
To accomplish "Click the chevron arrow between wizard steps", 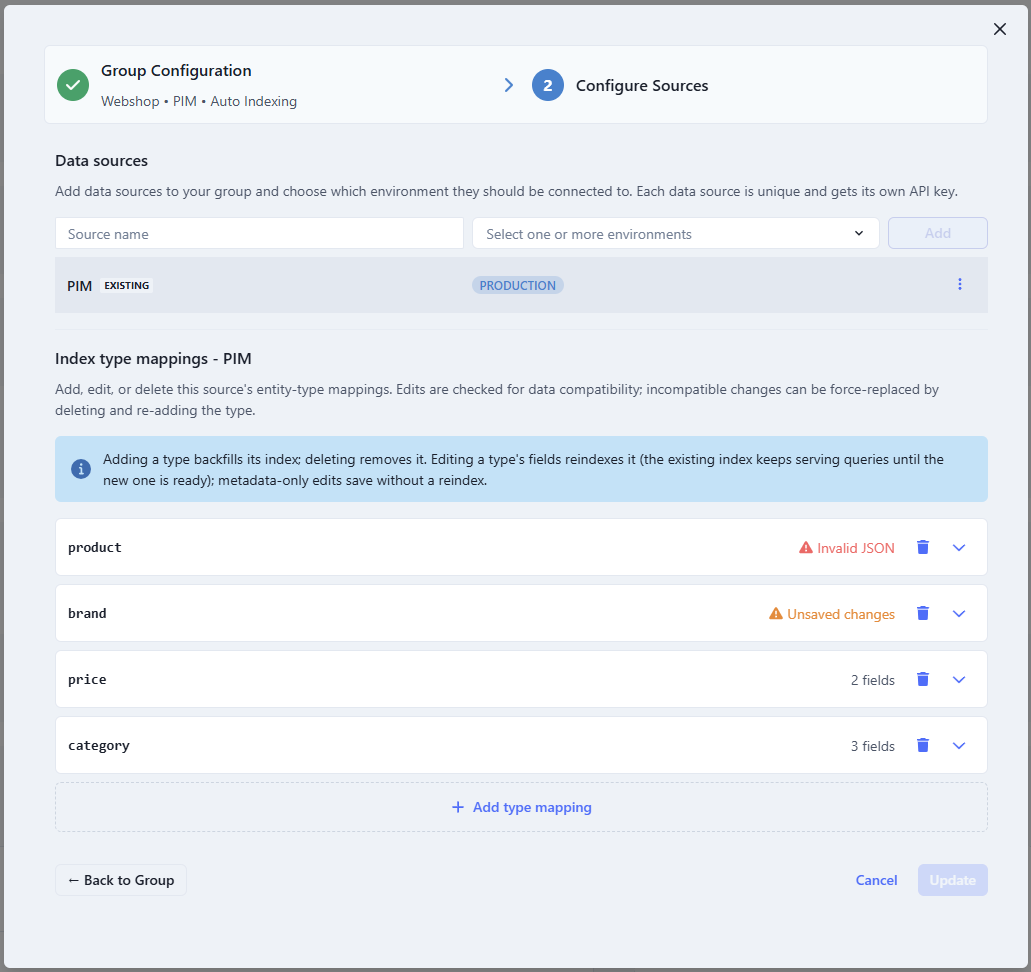I will click(x=508, y=85).
